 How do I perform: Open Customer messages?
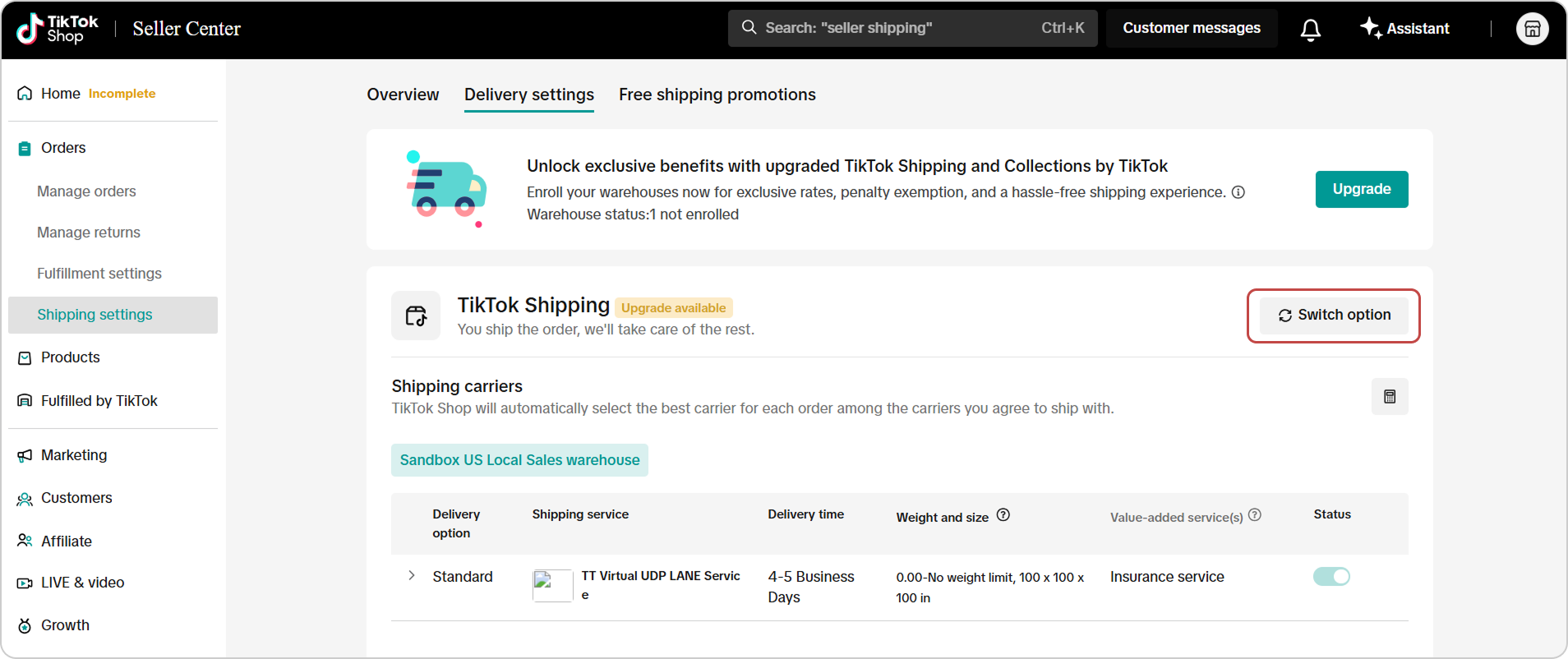(1191, 28)
